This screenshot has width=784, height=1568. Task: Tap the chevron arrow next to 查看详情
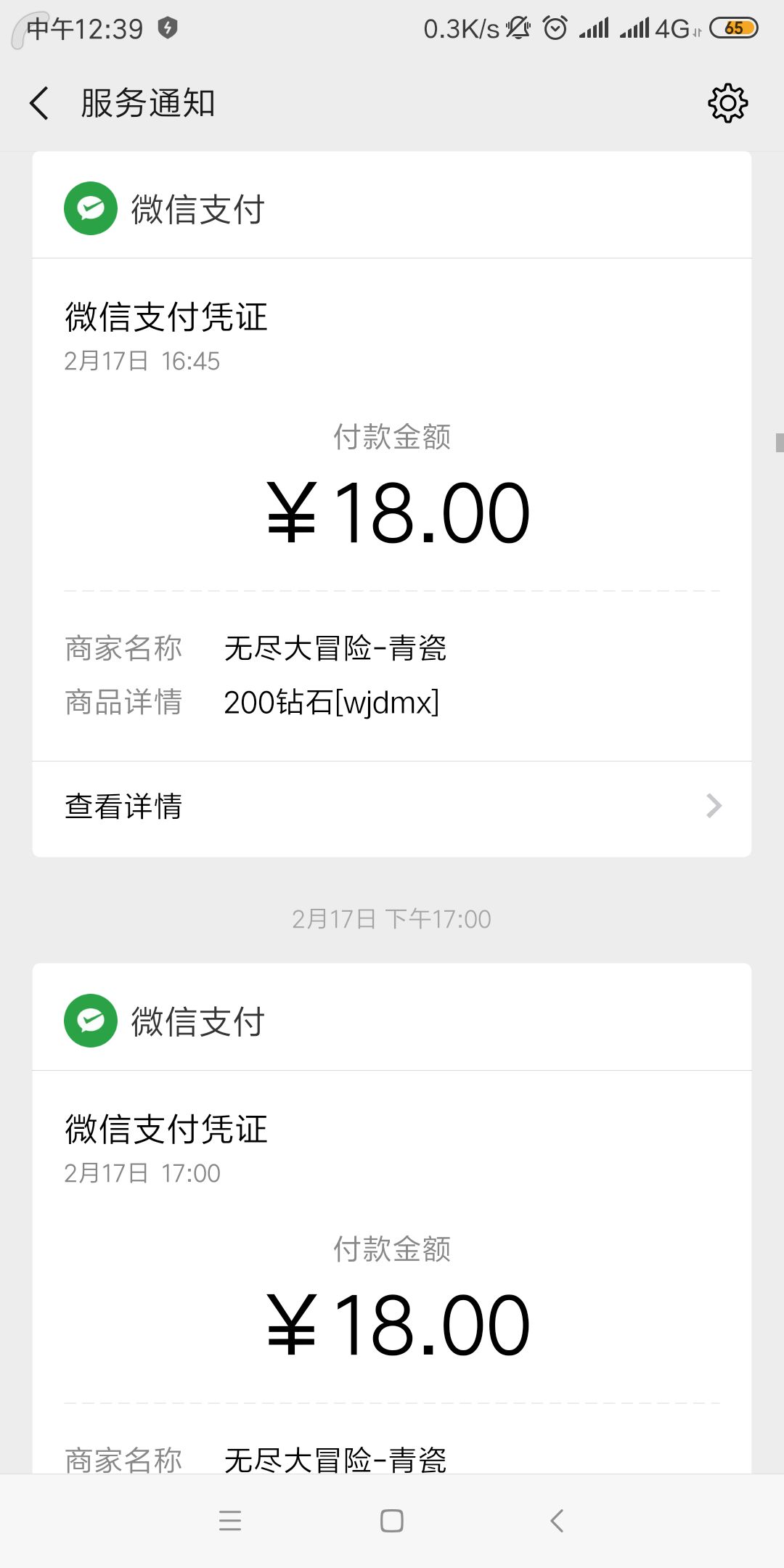[x=714, y=806]
